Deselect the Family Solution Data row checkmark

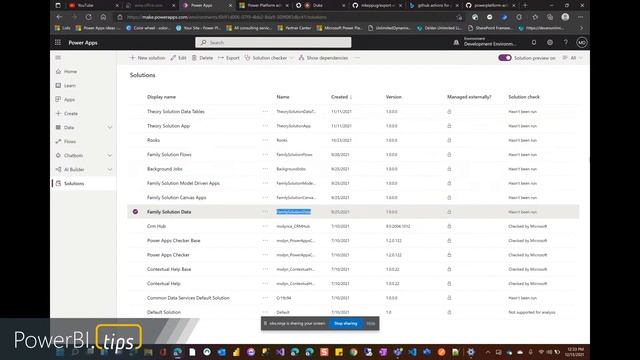point(135,212)
